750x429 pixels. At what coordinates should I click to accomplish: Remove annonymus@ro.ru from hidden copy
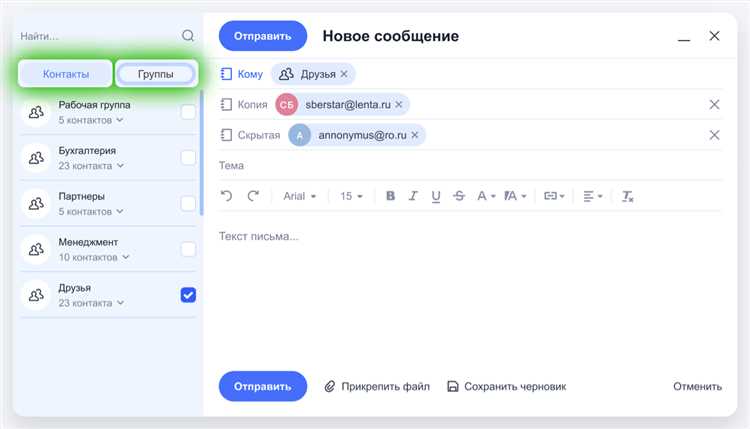coord(415,135)
